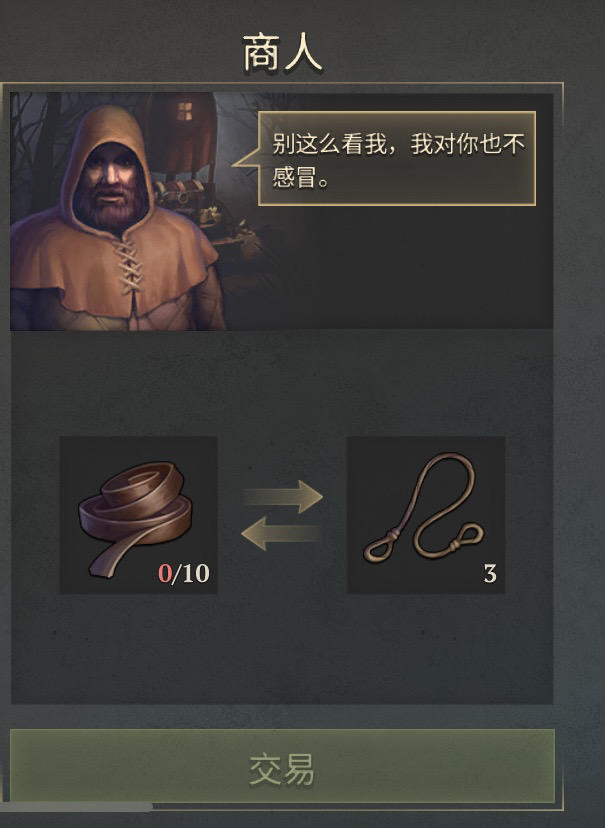Click the 交易 trade button
This screenshot has height=828, width=605.
282,767
